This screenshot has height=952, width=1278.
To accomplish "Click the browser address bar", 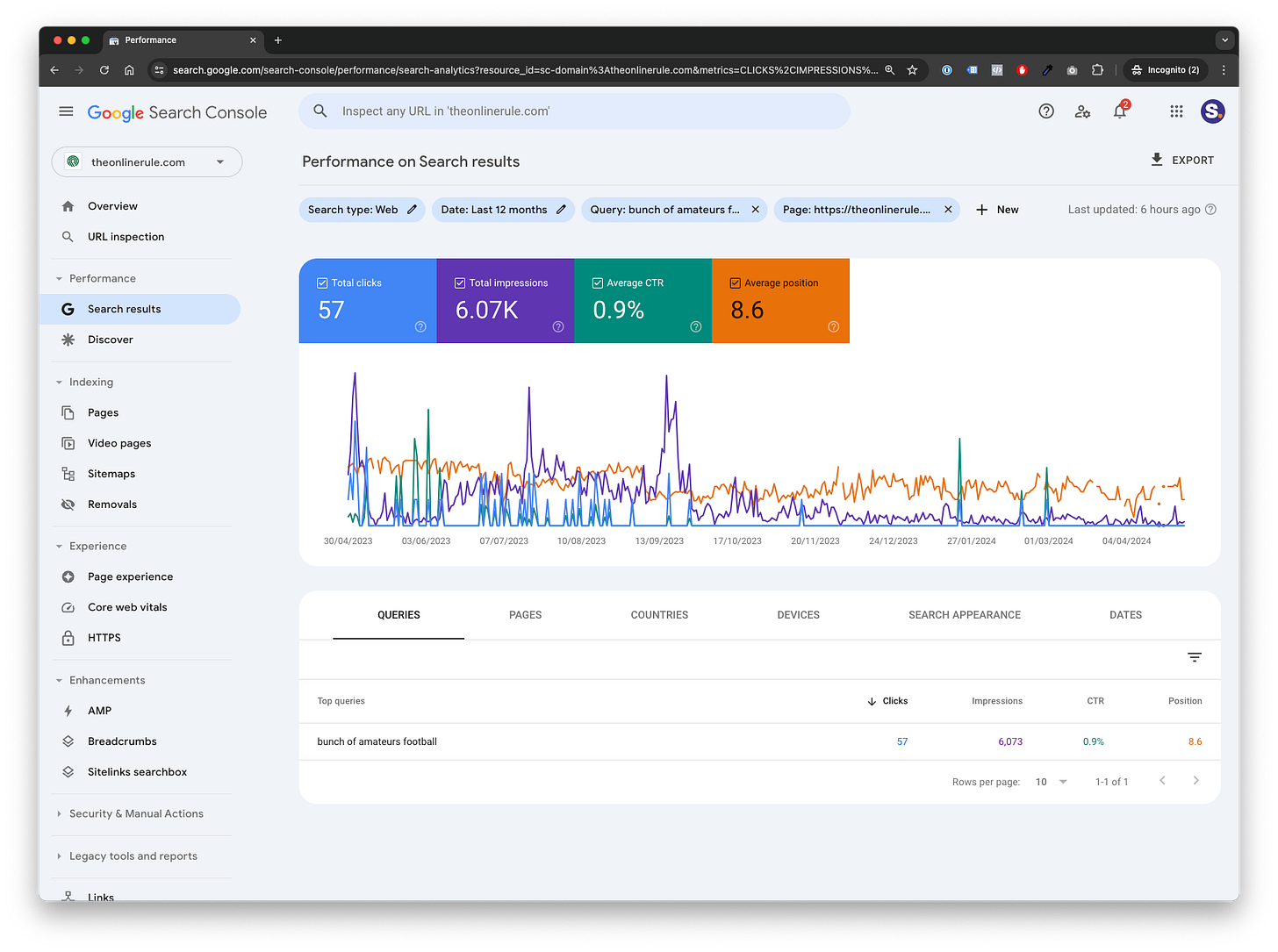I will [525, 70].
